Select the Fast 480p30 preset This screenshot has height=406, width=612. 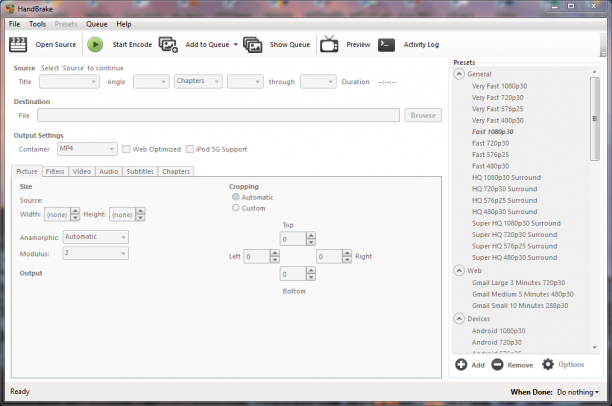(490, 166)
